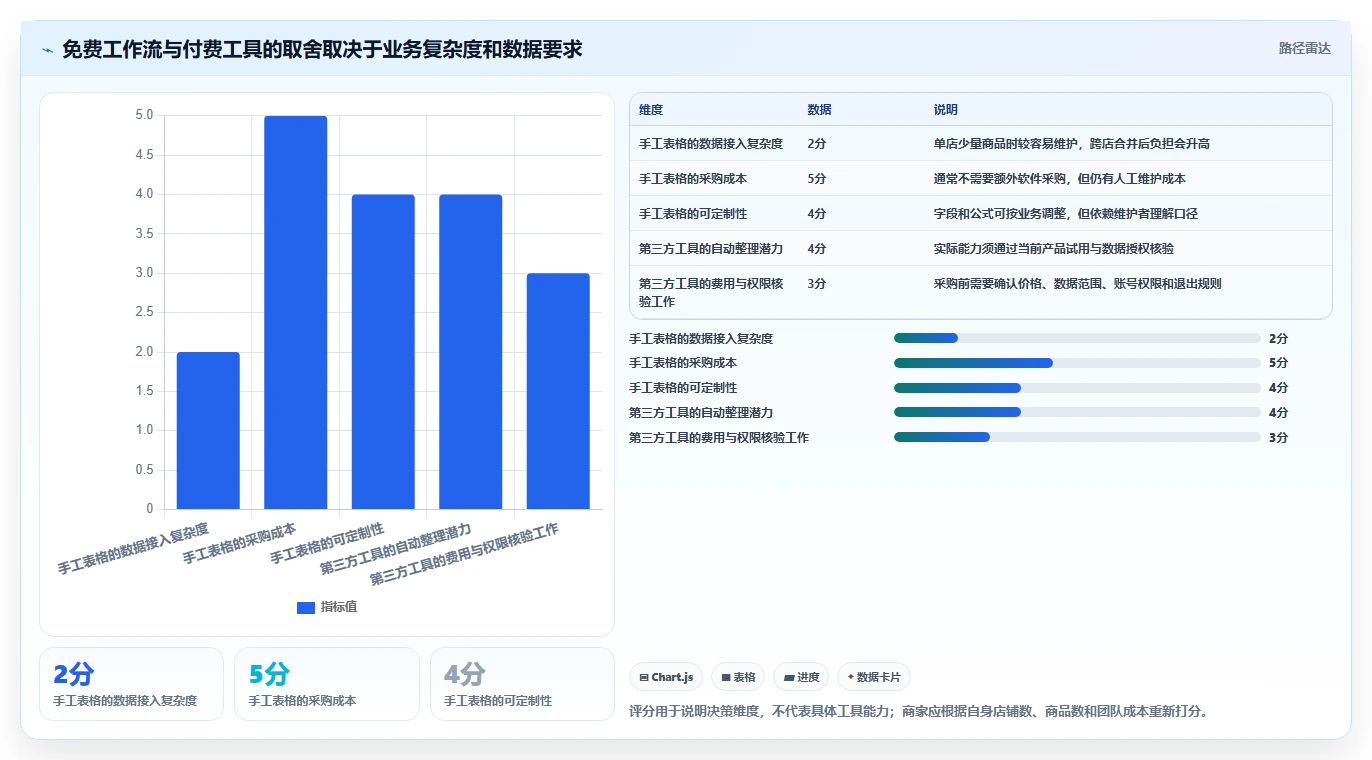Image resolution: width=1372 pixels, height=760 pixels.
Task: Click progress bar for 手工表格的数据接入复杂度
Action: (1077, 338)
